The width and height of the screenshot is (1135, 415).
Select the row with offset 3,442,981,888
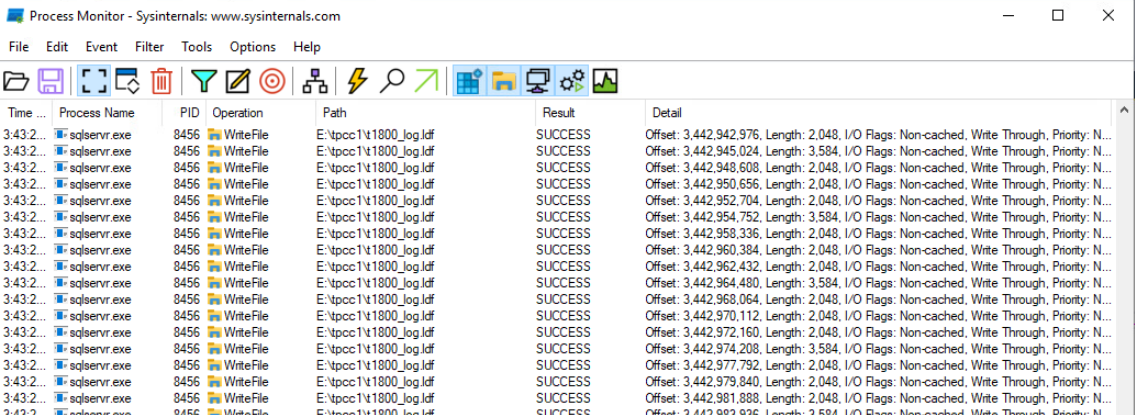pos(557,398)
